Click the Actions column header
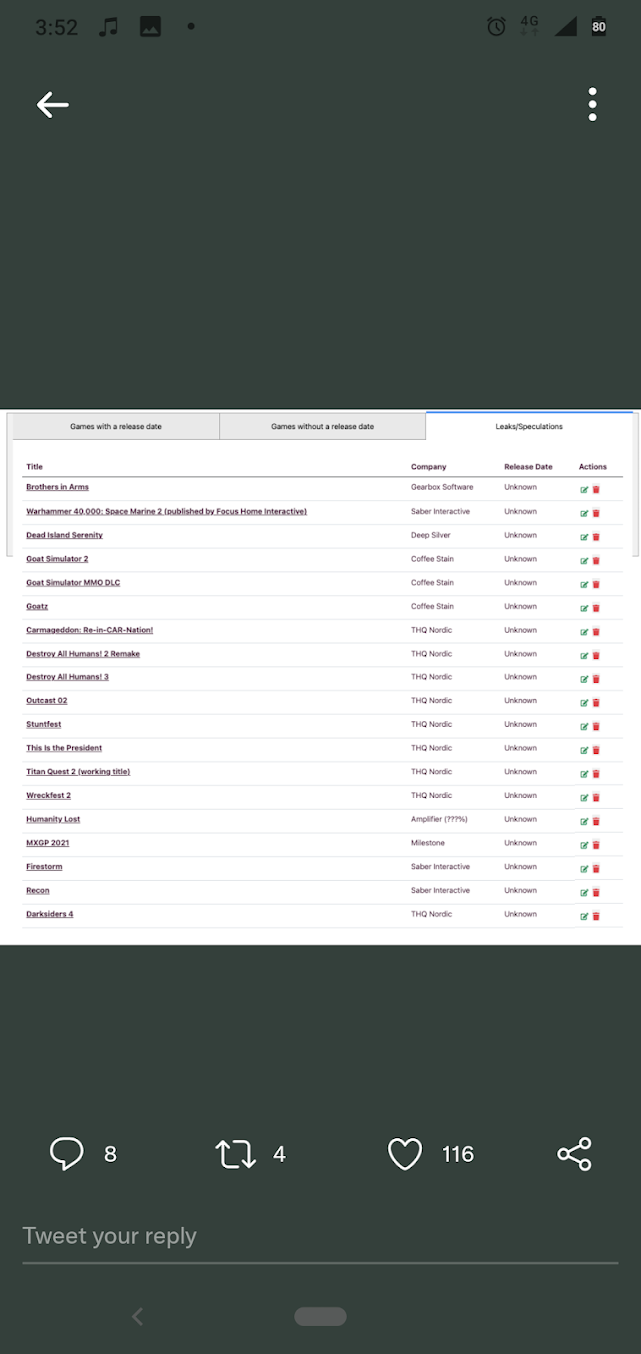 pyautogui.click(x=593, y=467)
